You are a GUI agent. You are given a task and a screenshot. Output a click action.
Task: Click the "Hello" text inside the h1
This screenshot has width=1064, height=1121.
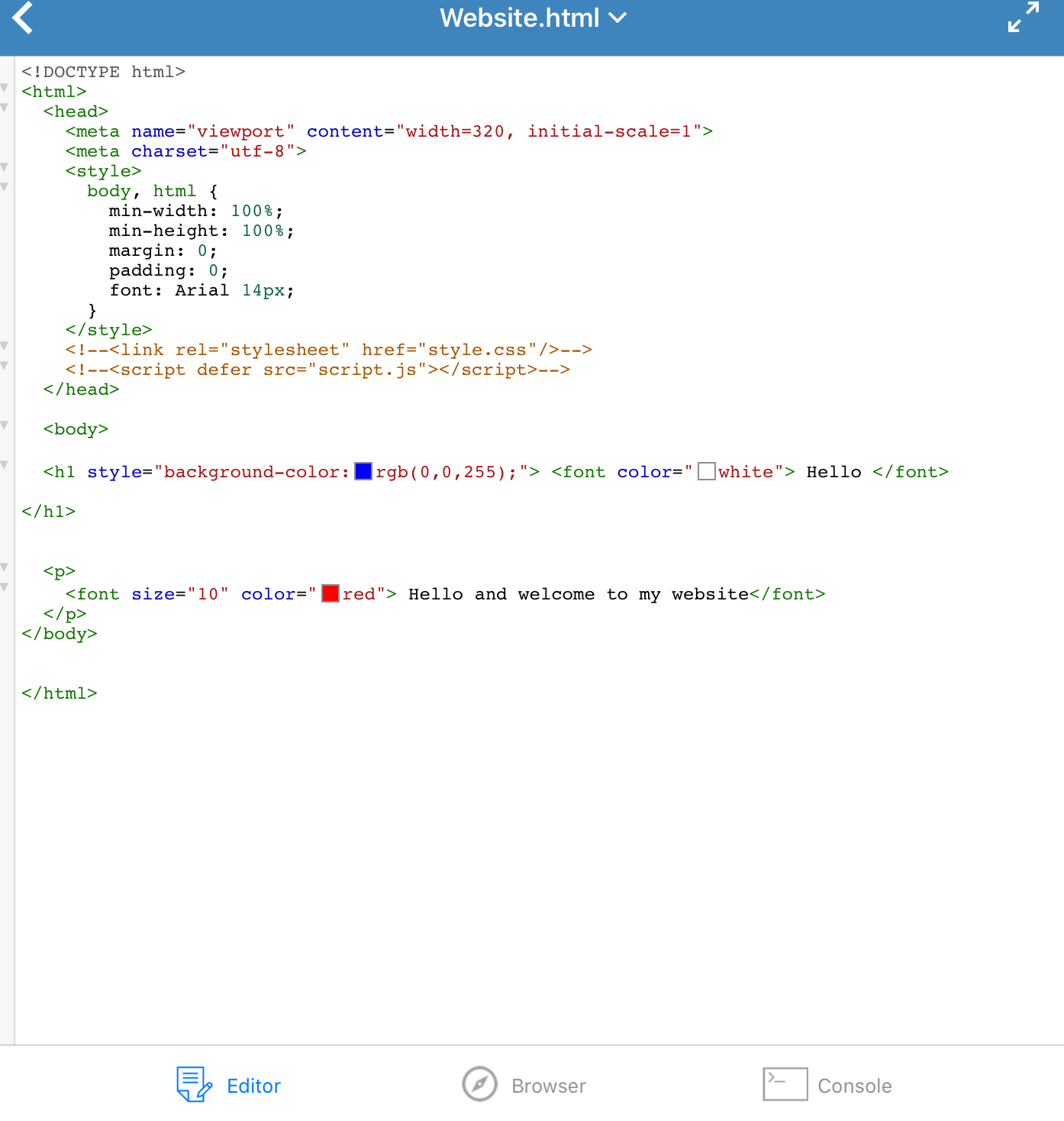pos(834,472)
